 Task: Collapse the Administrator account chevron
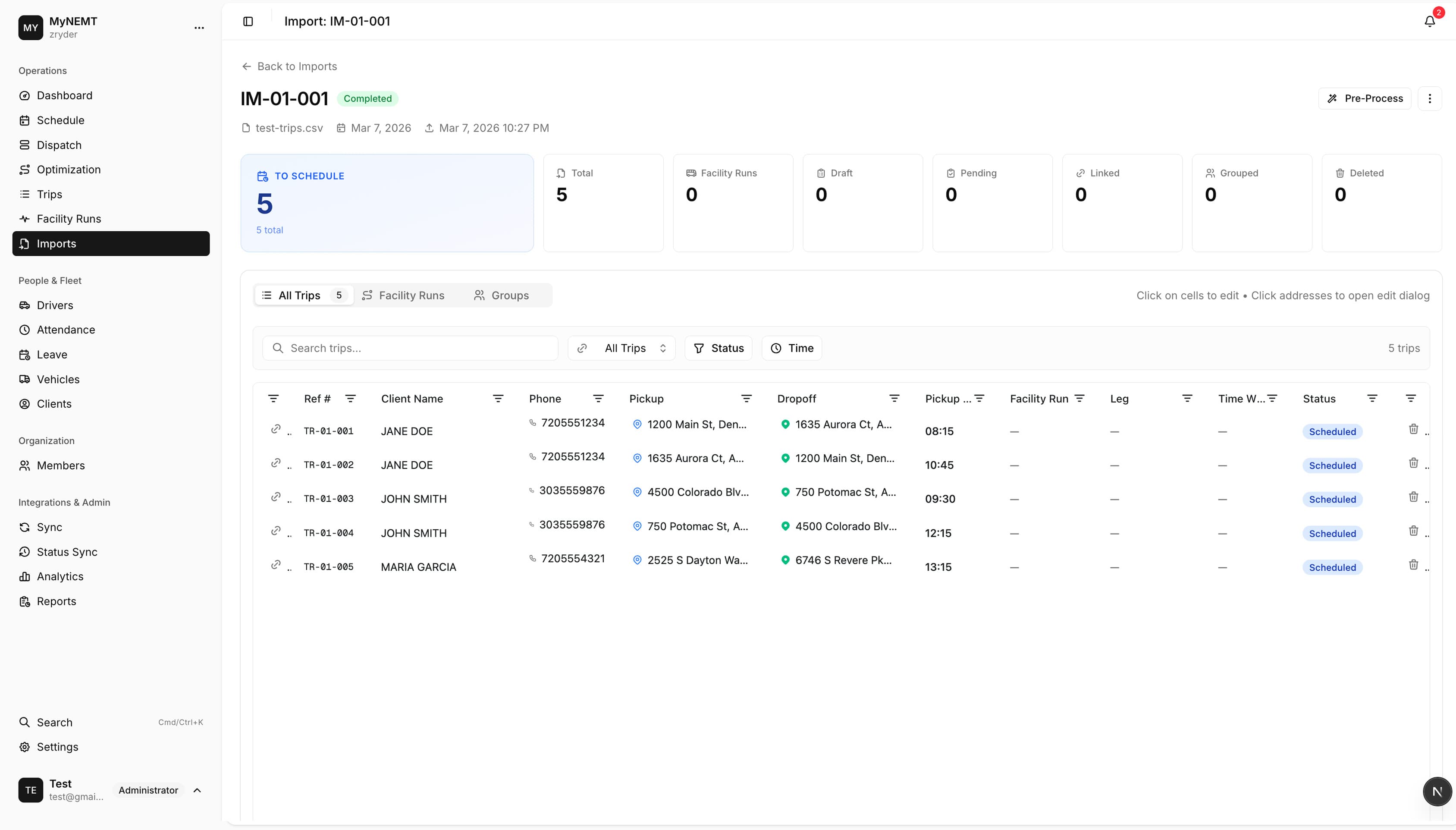[197, 791]
